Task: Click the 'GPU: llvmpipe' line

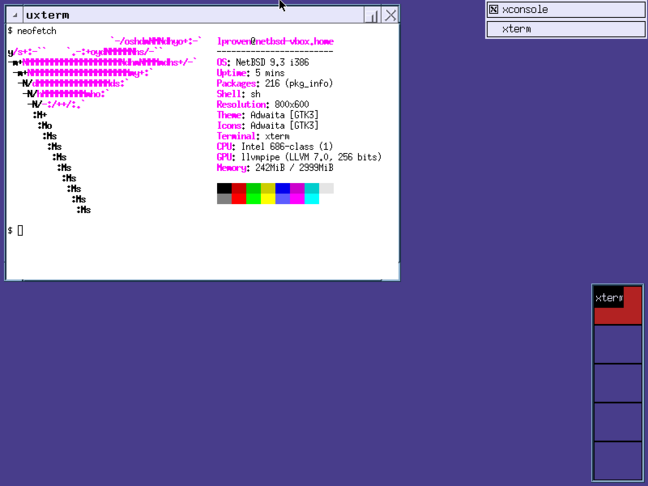Action: 299,157
